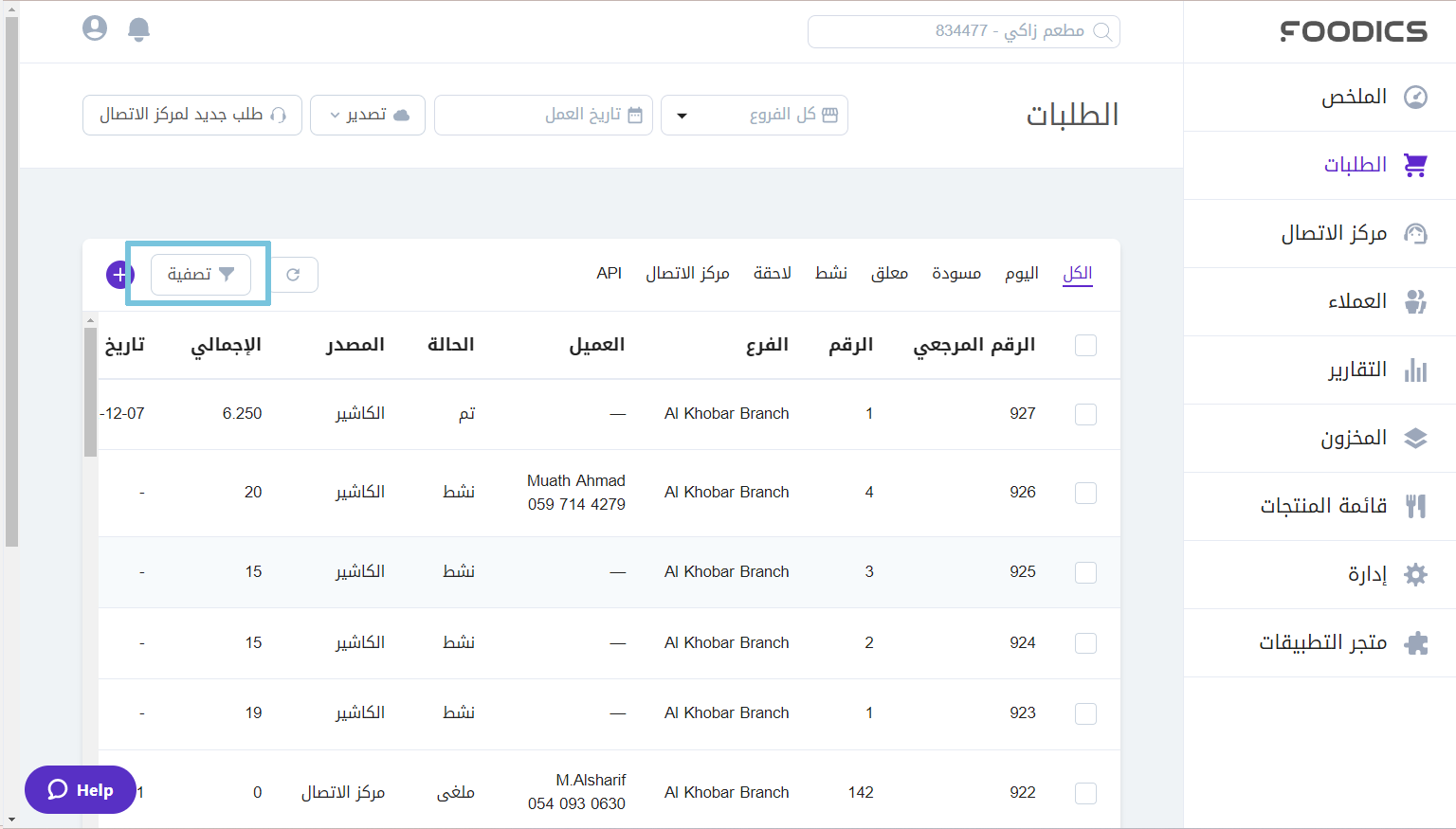
Task: Open the Help chat widget
Action: (81, 789)
